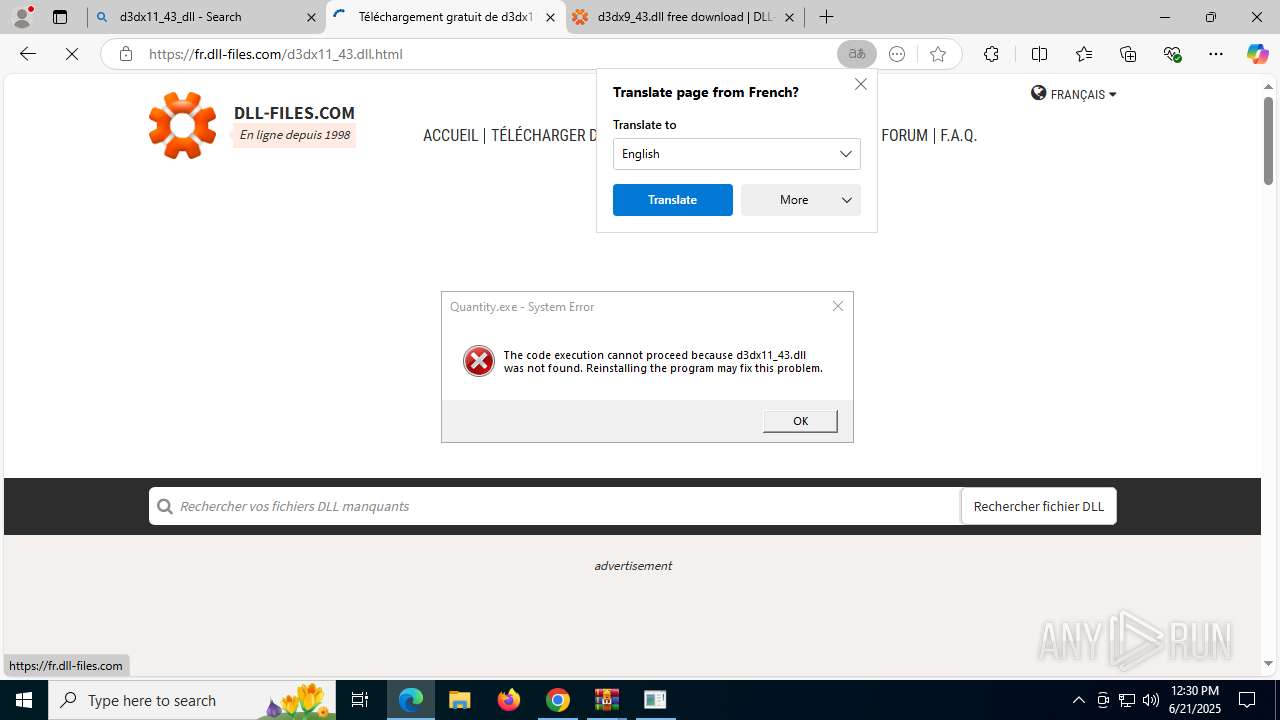
Task: Open the Copilot sidebar icon
Action: point(1257,54)
